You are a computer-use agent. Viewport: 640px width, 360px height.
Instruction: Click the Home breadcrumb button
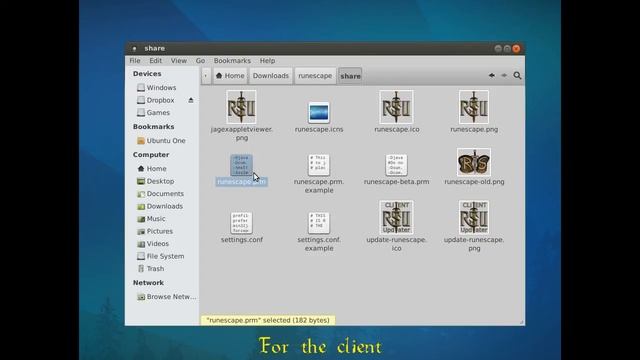(x=230, y=76)
